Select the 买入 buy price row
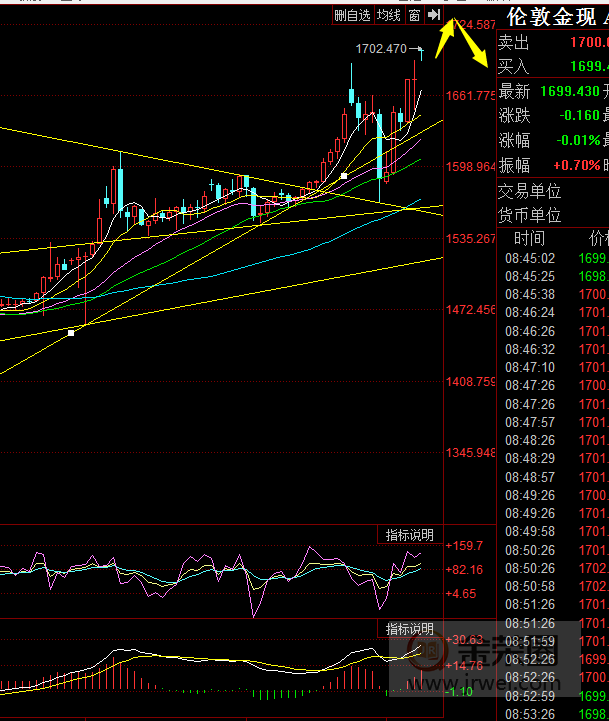The width and height of the screenshot is (609, 721). [x=552, y=66]
